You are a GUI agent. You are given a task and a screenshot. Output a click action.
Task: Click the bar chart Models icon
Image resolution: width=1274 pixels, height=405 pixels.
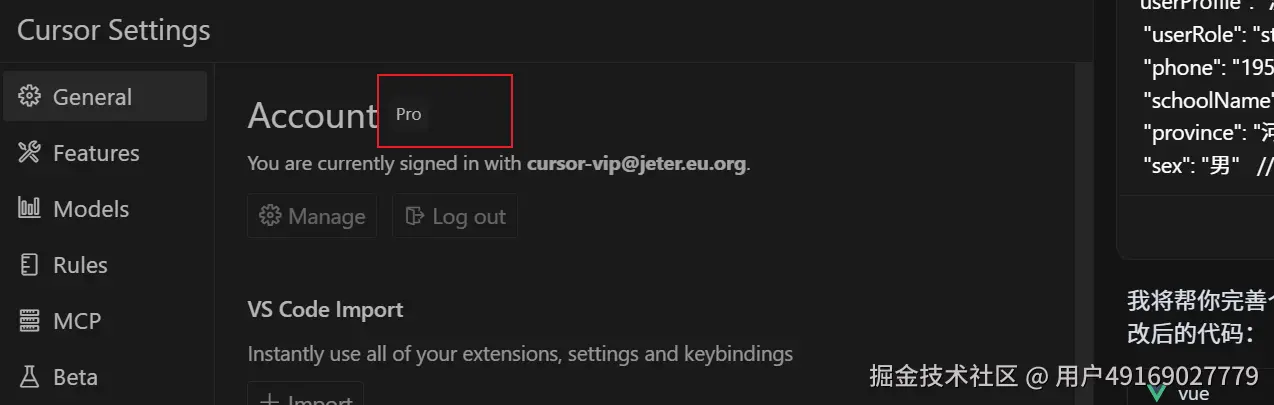pyautogui.click(x=30, y=209)
